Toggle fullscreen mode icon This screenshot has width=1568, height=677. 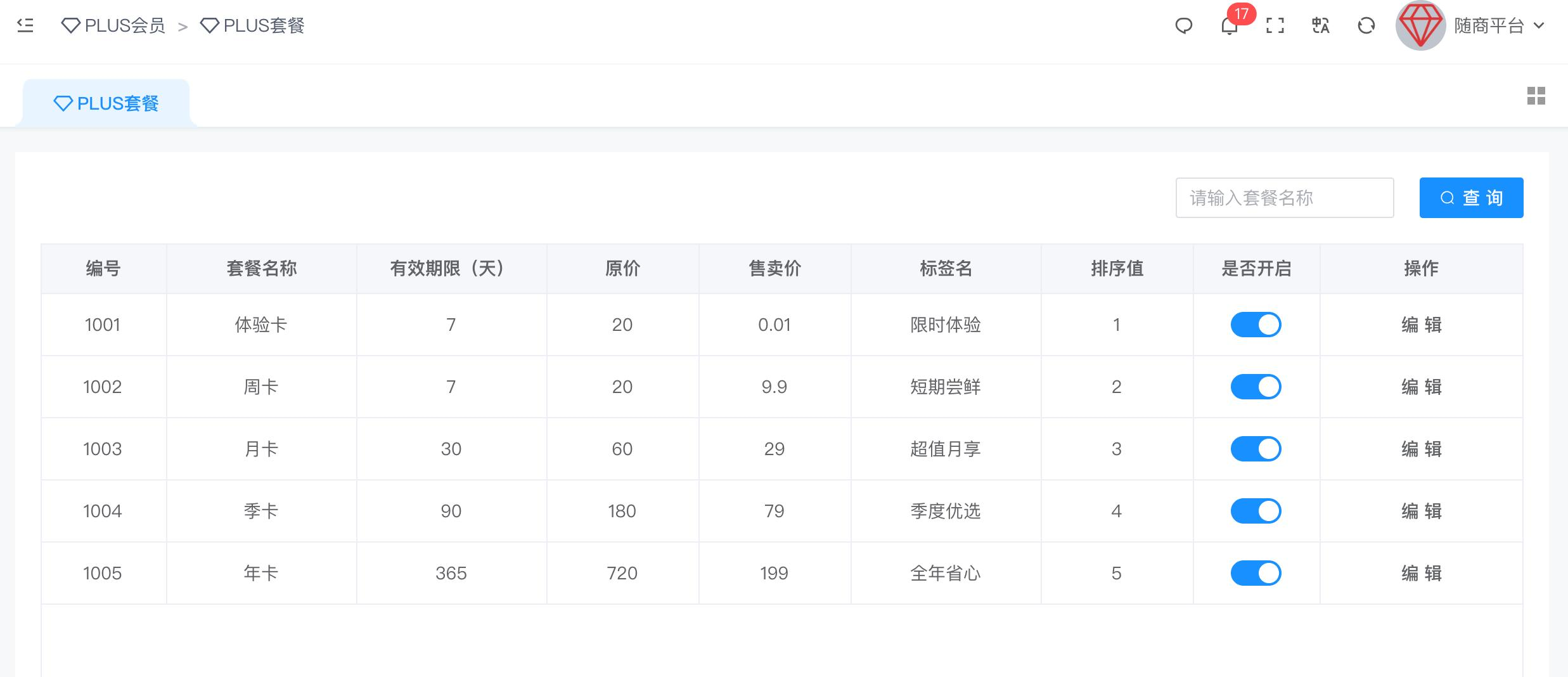[x=1275, y=26]
